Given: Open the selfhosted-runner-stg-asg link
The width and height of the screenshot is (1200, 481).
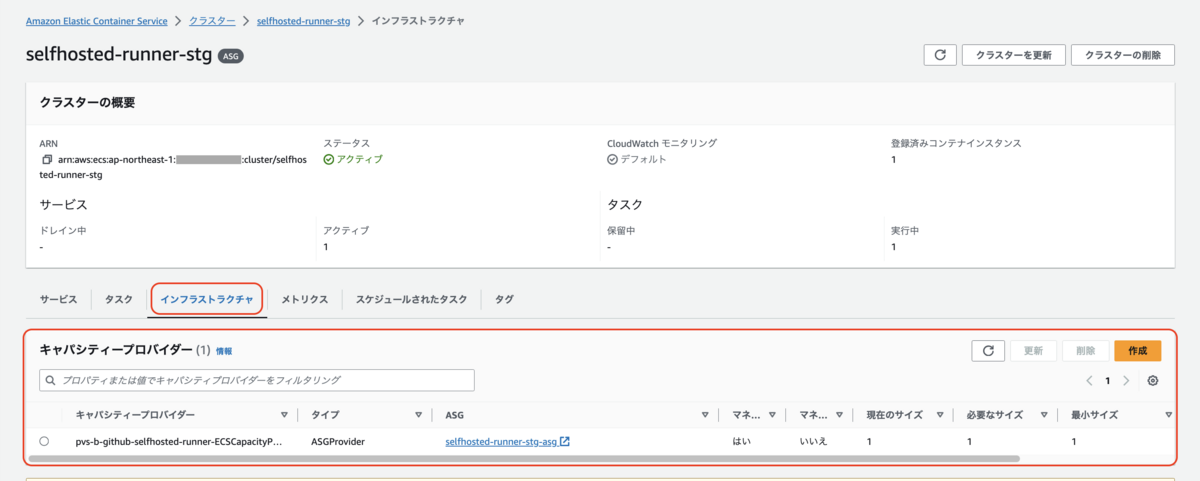Looking at the screenshot, I should click(501, 441).
